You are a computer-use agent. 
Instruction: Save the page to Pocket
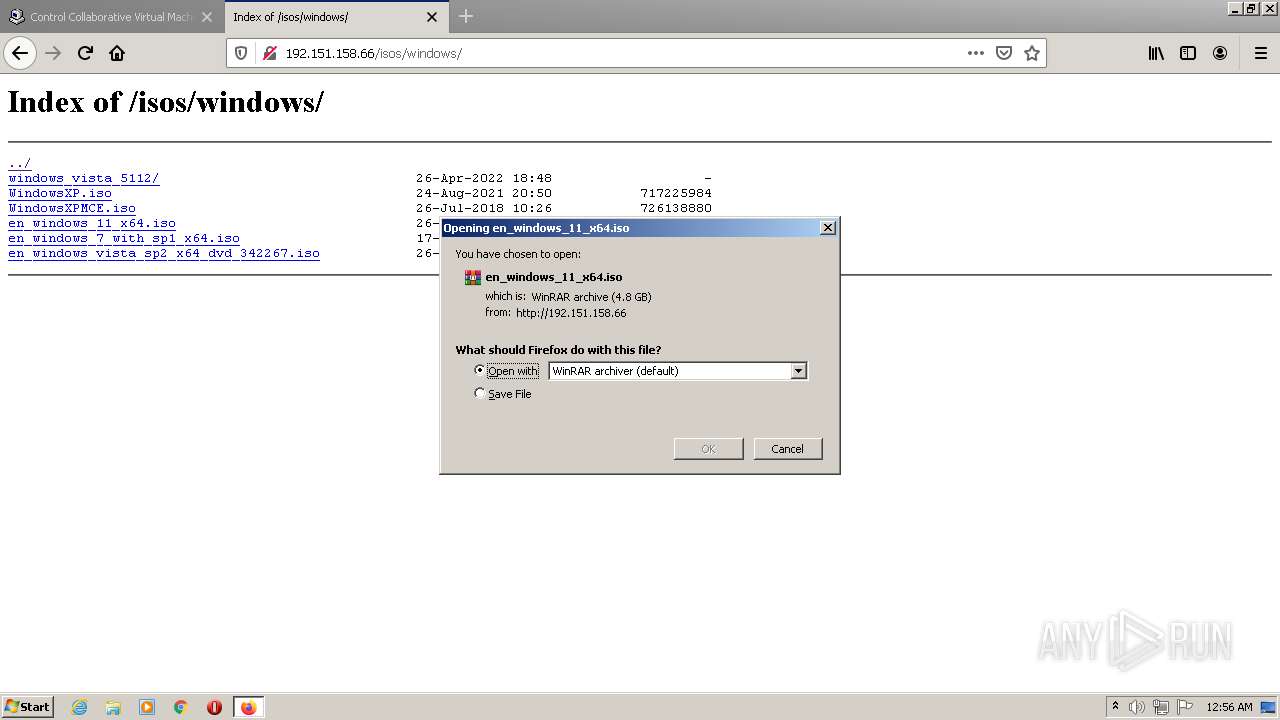[1004, 53]
